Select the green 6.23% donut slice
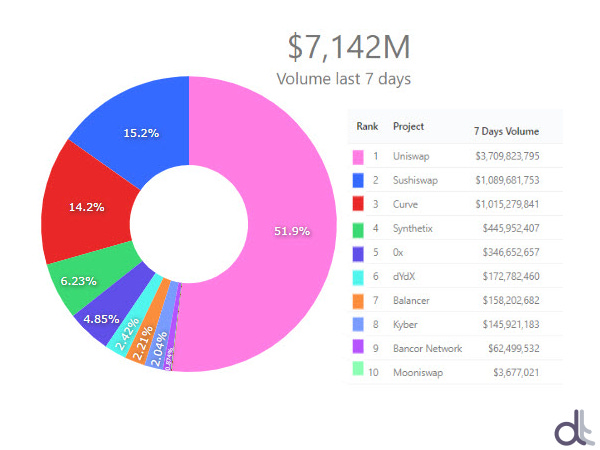 pyautogui.click(x=92, y=279)
